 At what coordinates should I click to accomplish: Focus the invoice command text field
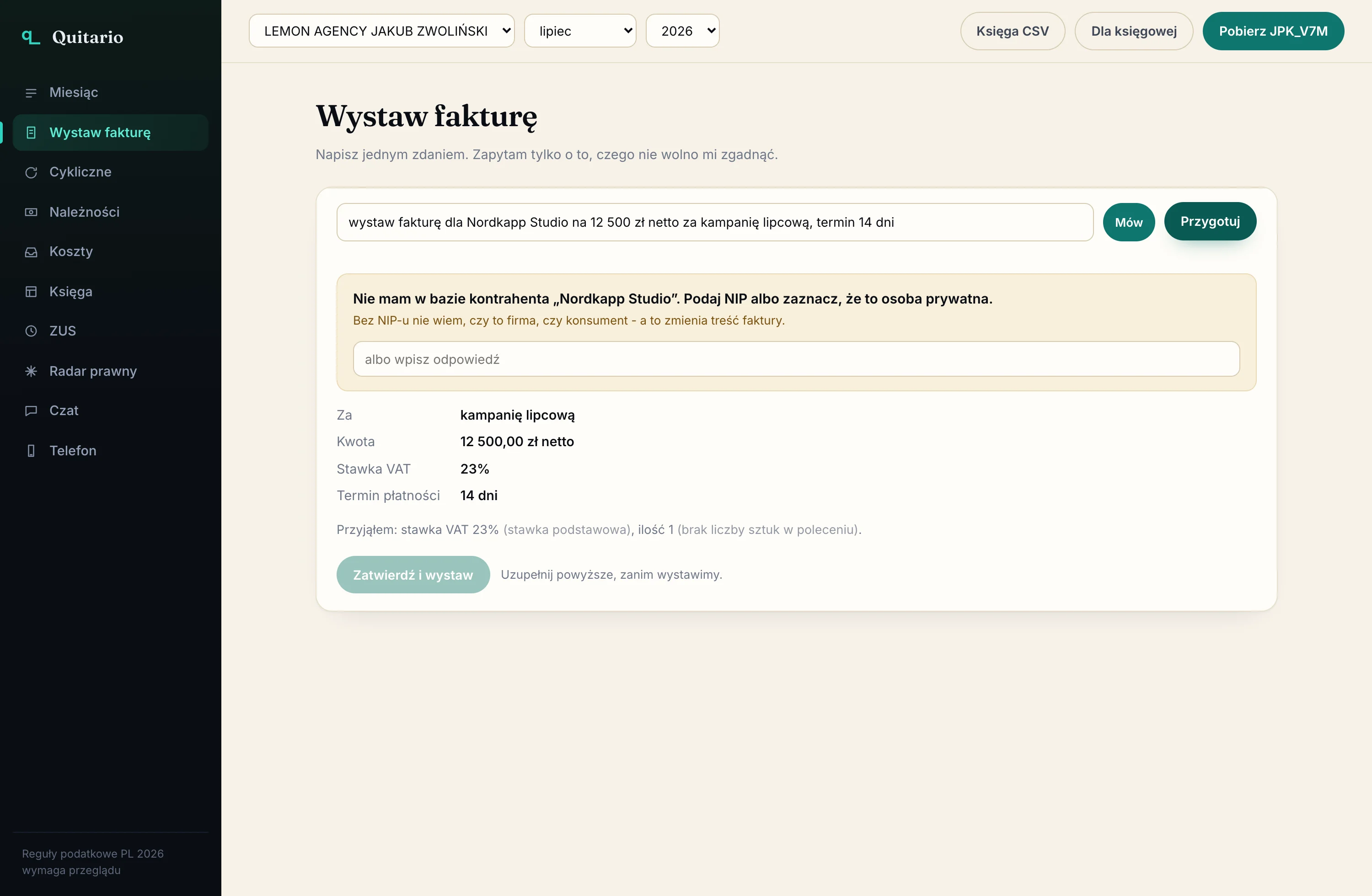tap(715, 223)
